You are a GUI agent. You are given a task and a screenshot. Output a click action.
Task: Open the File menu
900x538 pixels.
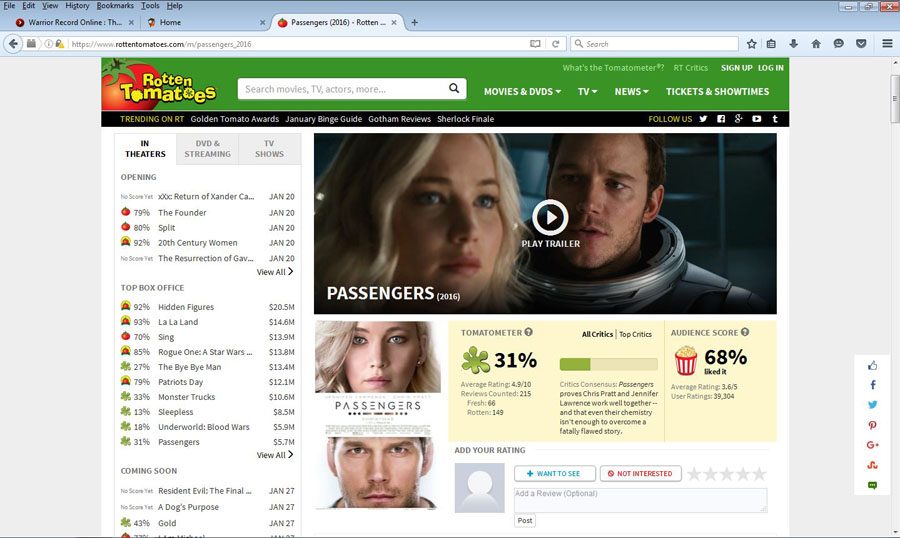[x=9, y=6]
